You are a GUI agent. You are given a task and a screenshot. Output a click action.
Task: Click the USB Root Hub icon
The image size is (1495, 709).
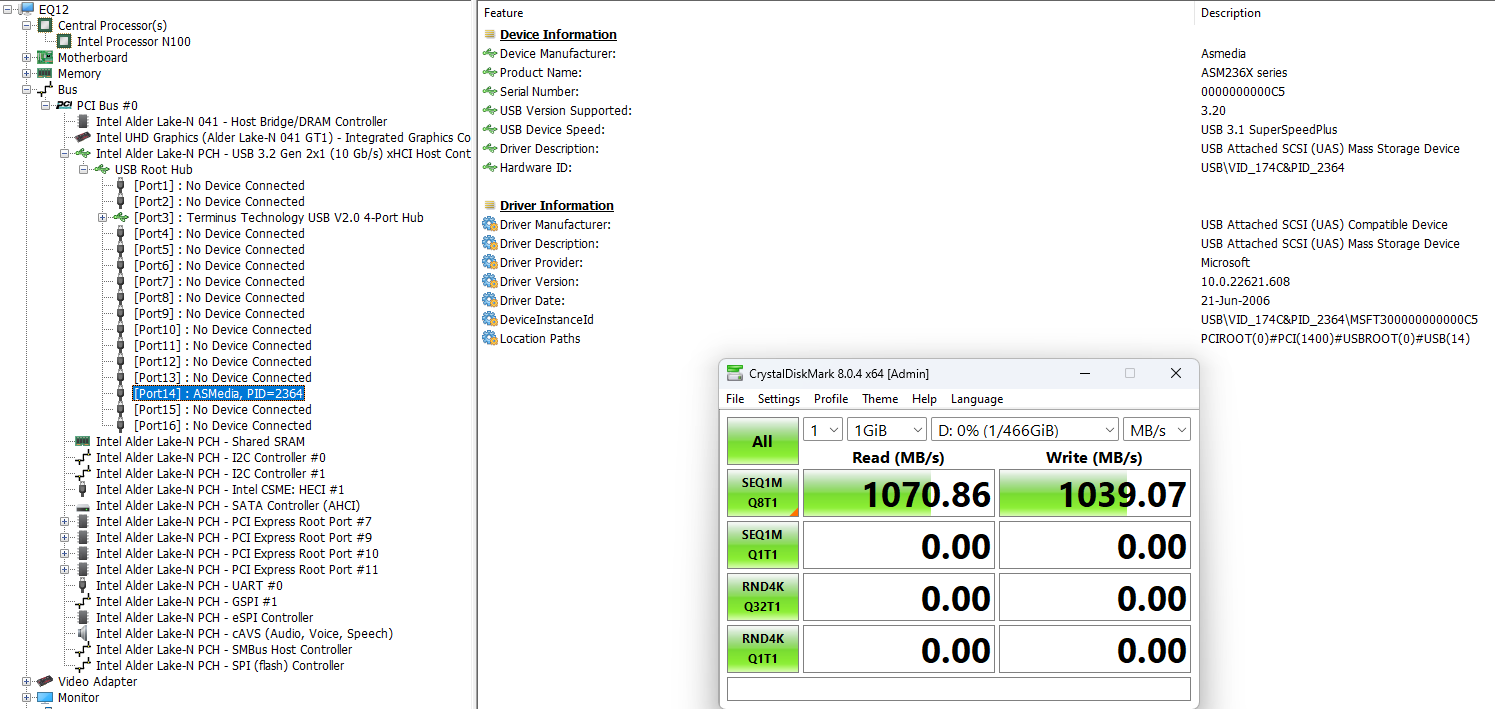click(x=102, y=169)
